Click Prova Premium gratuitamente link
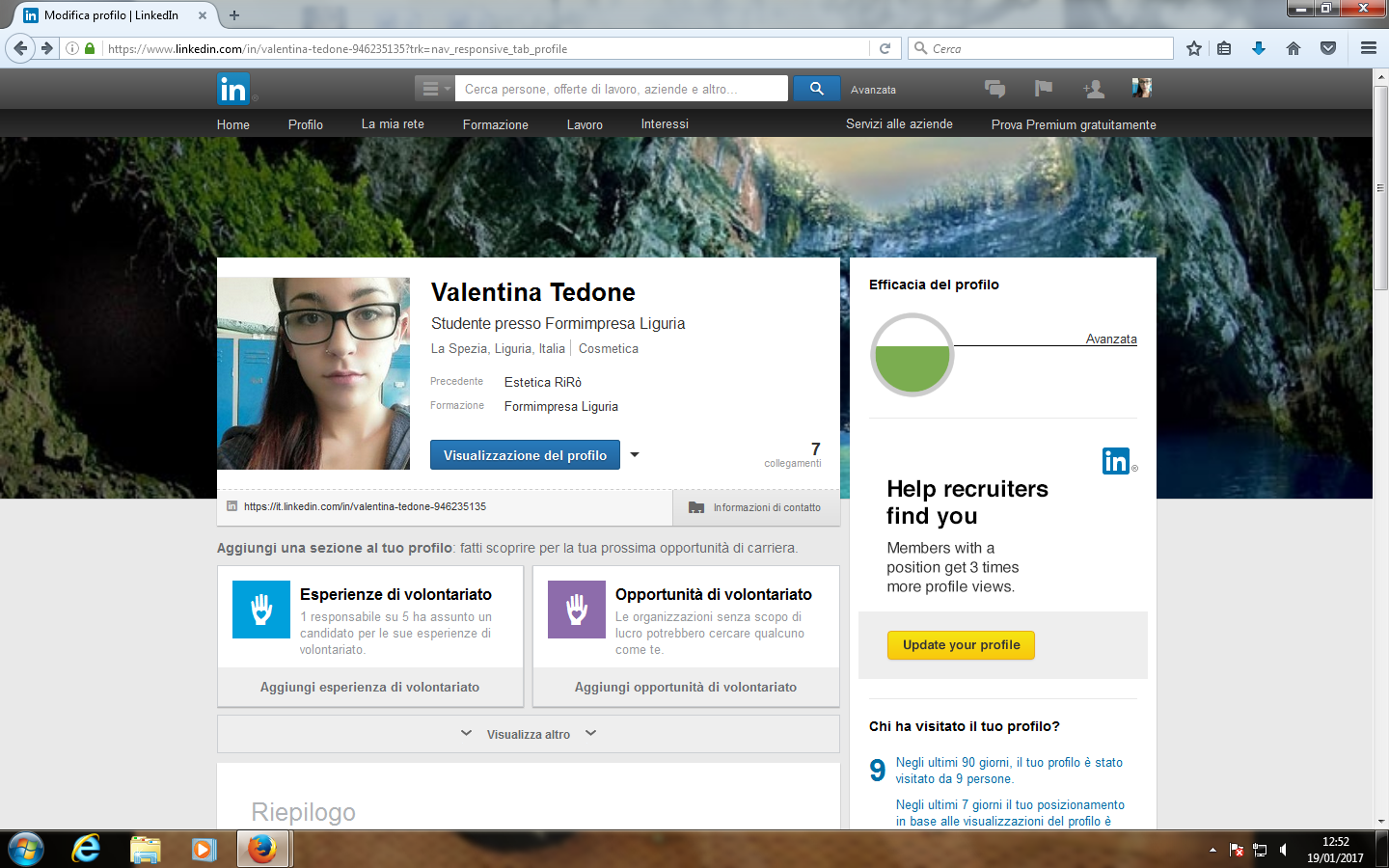Viewport: 1389px width, 868px height. [1074, 124]
